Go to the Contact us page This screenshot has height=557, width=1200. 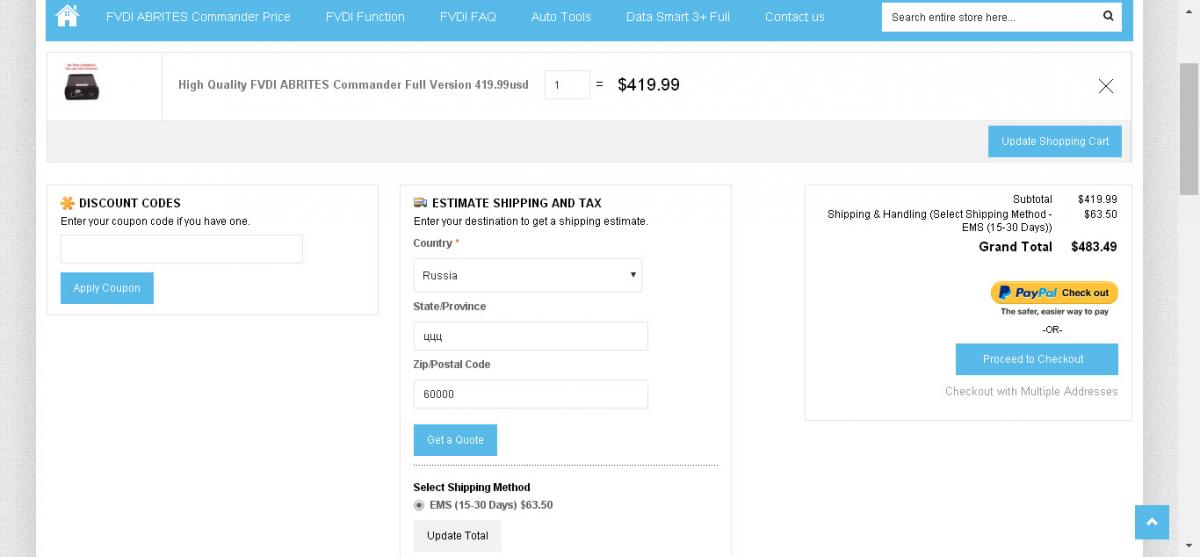(x=795, y=17)
